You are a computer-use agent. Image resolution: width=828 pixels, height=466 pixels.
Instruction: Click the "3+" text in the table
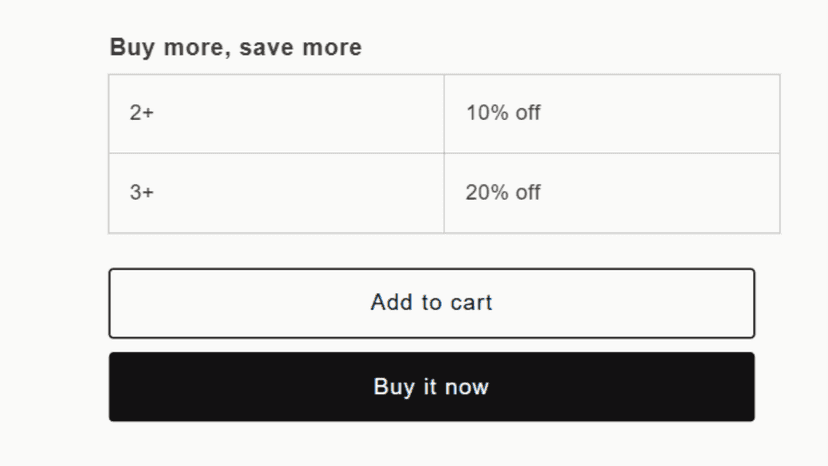[x=142, y=192]
